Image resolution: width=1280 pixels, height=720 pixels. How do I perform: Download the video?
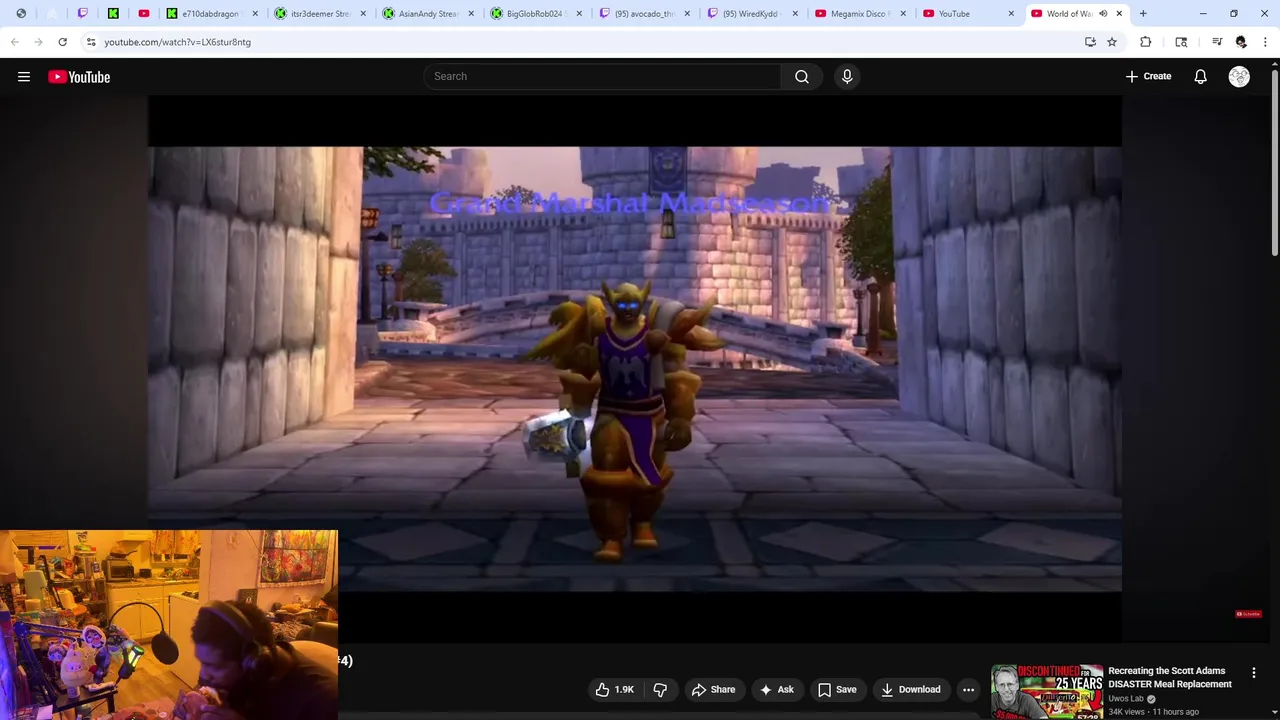tap(910, 689)
